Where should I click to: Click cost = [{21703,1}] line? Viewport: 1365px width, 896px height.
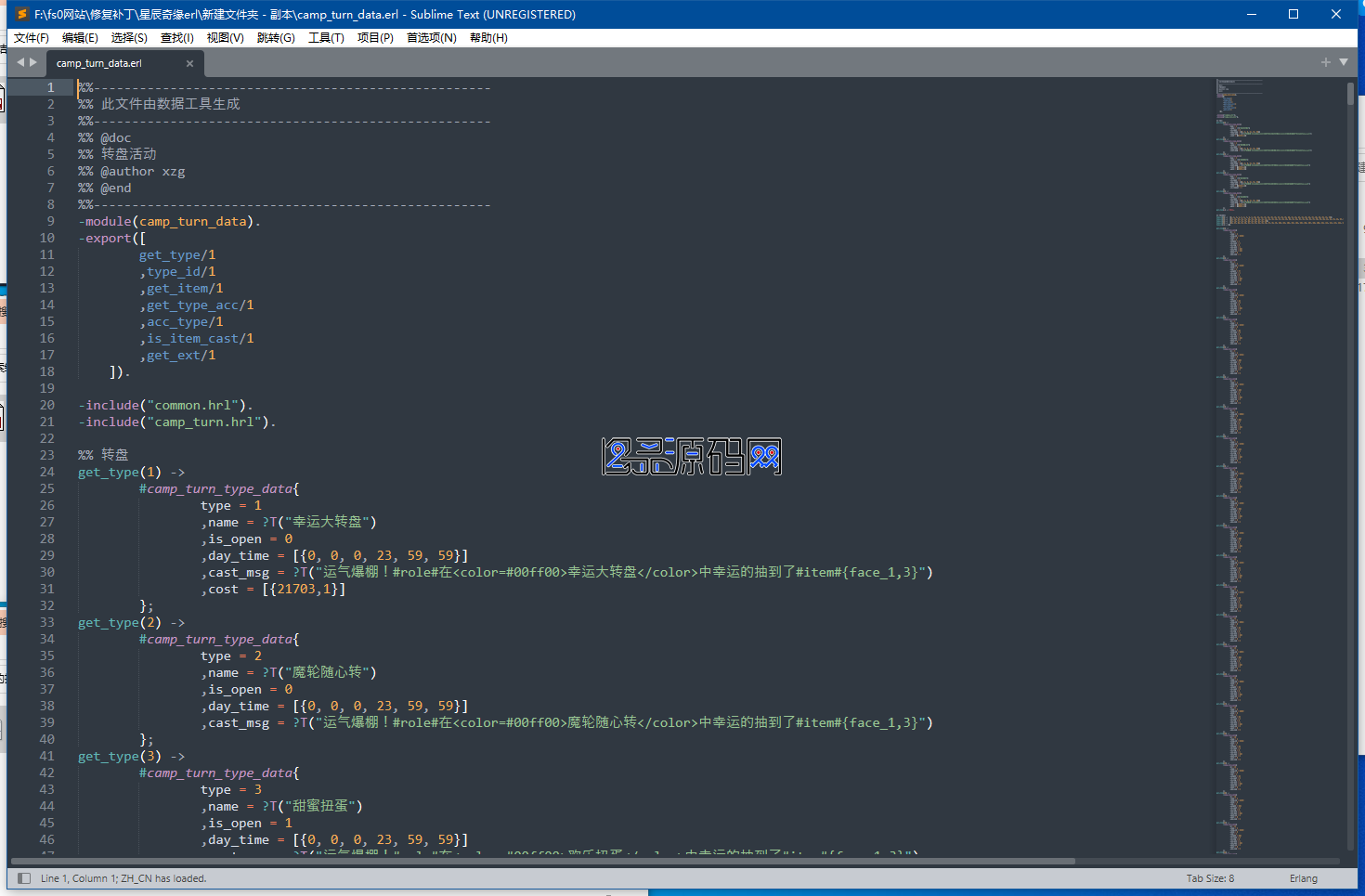273,589
